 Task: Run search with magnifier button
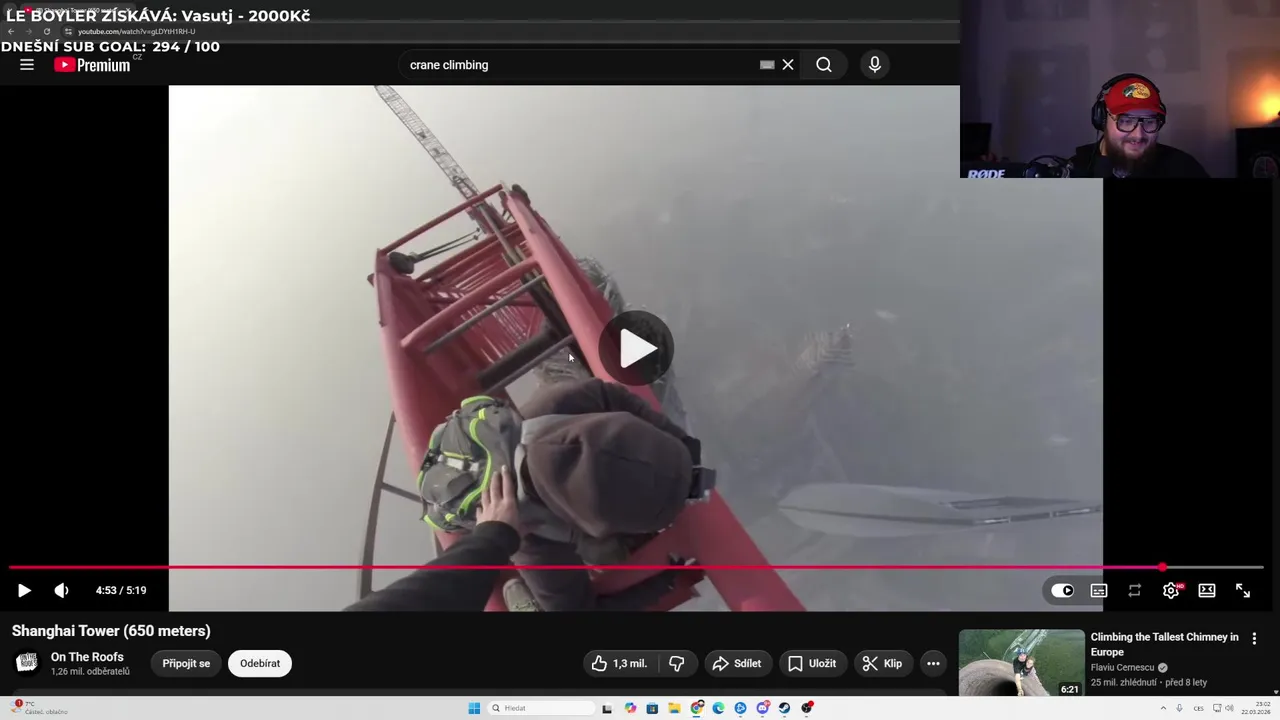tap(823, 65)
